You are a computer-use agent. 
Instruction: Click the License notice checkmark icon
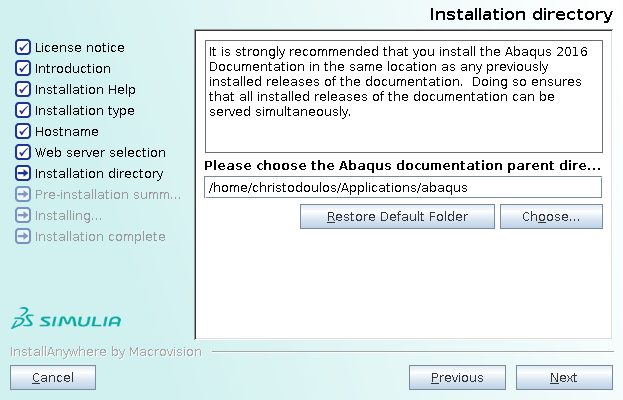pos(23,47)
